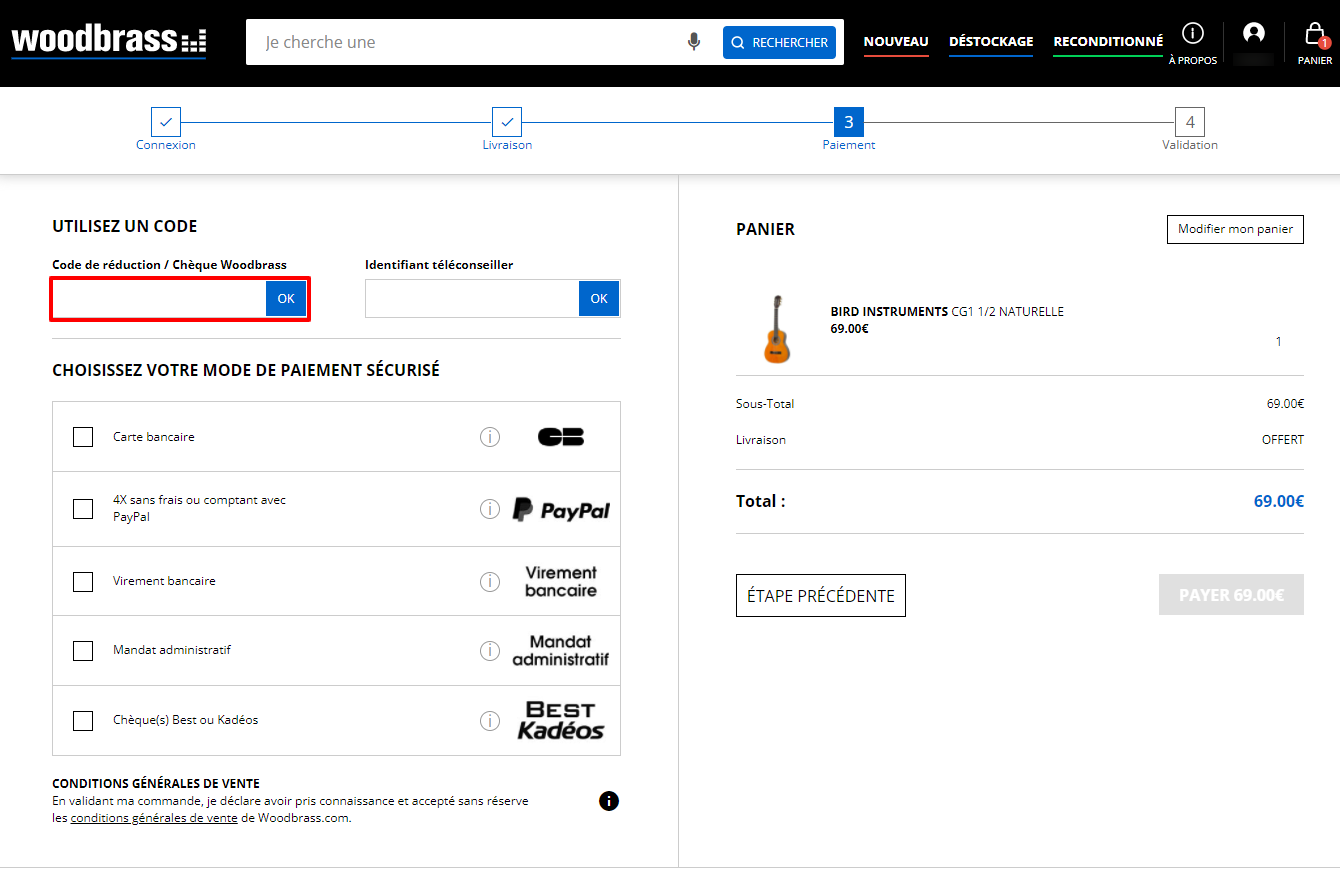
Task: Open the conditions générales de vente link
Action: pyautogui.click(x=154, y=818)
